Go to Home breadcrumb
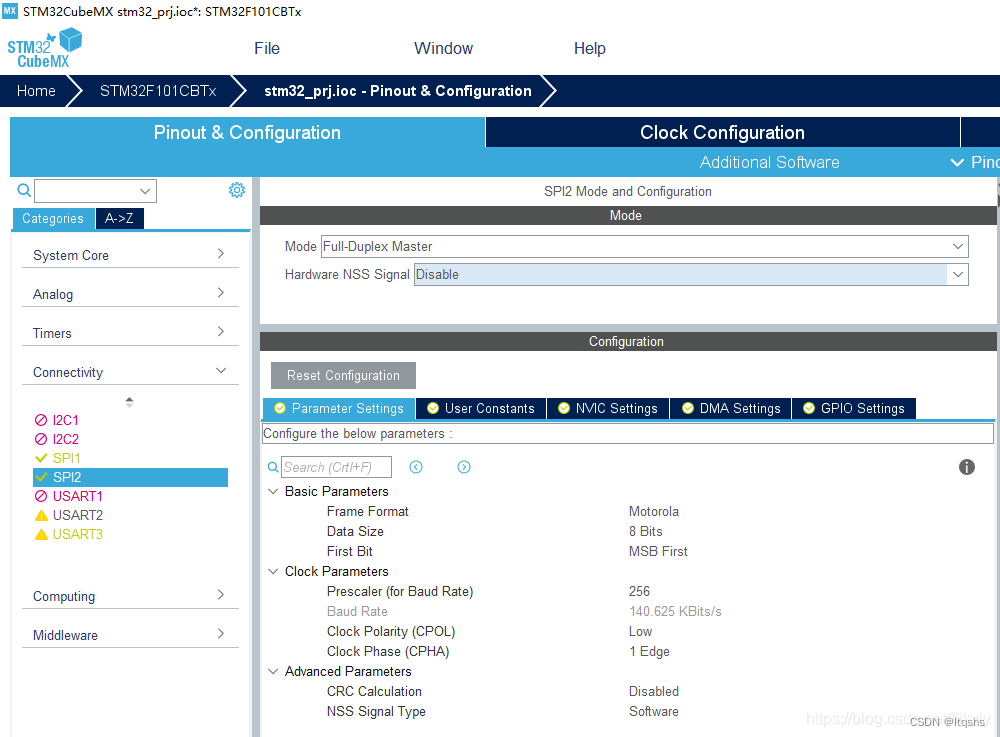Viewport: 1000px width, 737px height. coord(36,91)
